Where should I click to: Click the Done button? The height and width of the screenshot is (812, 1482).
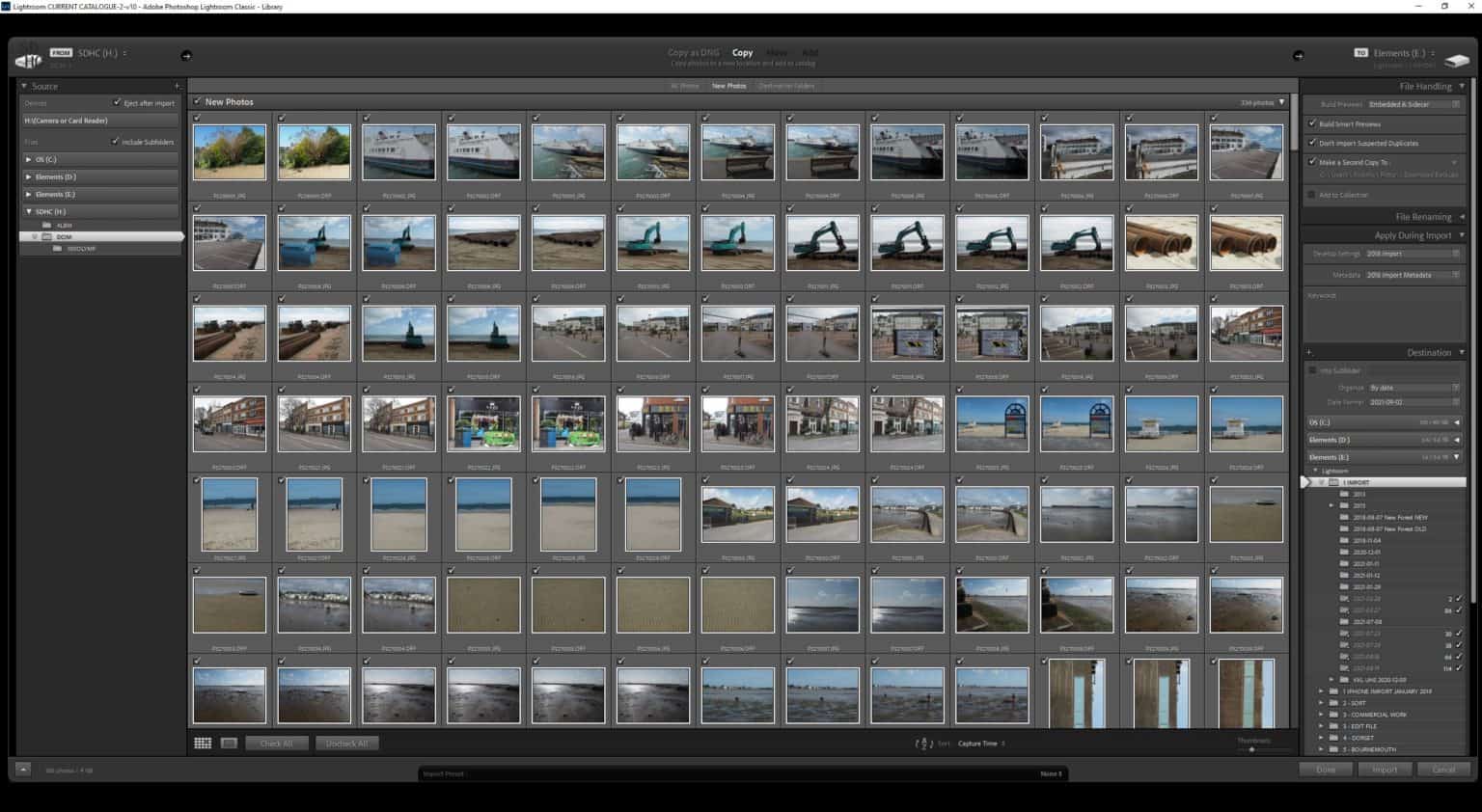click(1326, 770)
